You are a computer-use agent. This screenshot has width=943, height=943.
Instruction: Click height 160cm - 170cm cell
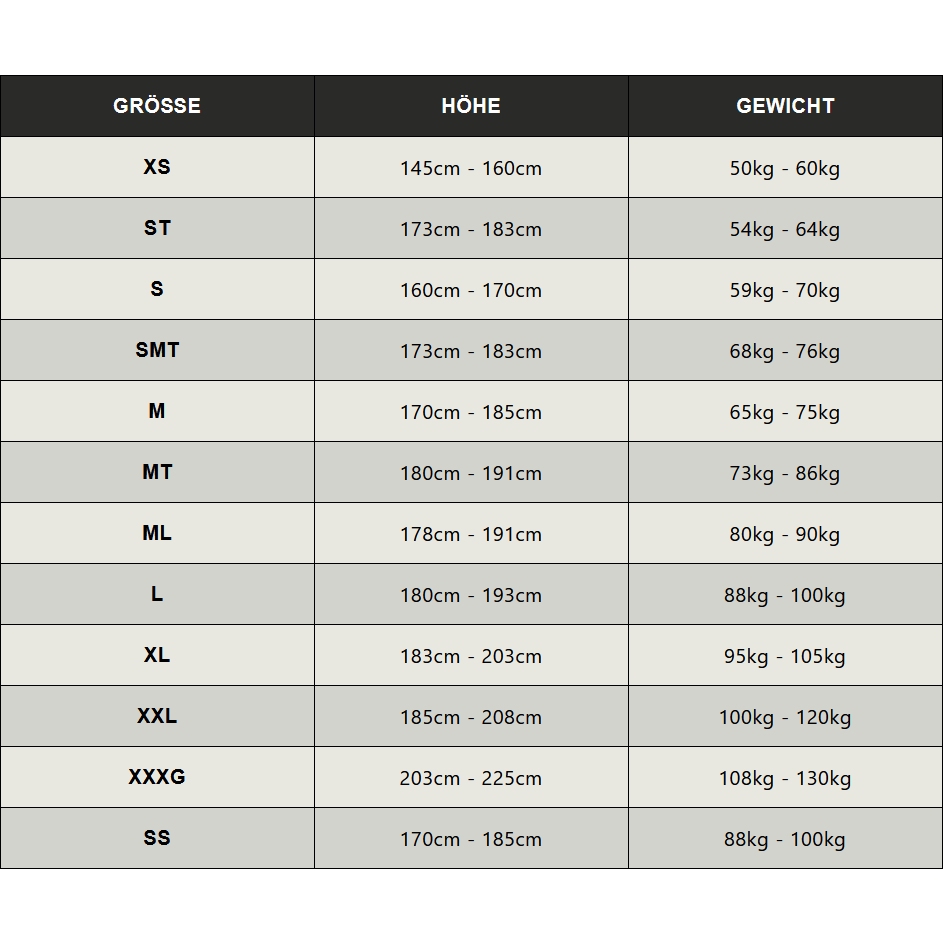[x=472, y=289]
